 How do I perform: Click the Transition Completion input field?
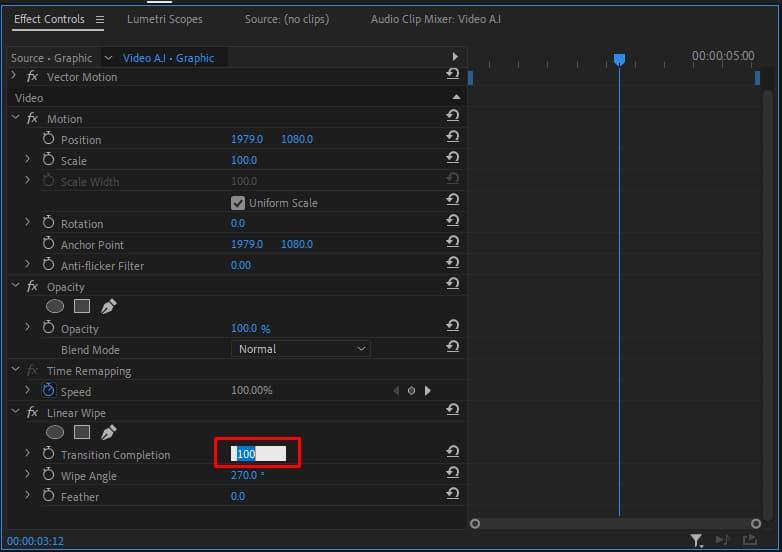pyautogui.click(x=259, y=454)
